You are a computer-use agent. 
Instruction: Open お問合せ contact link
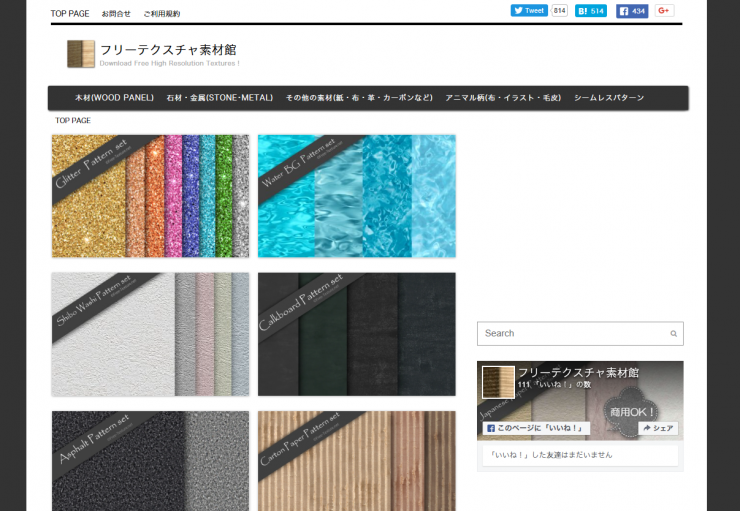[116, 14]
